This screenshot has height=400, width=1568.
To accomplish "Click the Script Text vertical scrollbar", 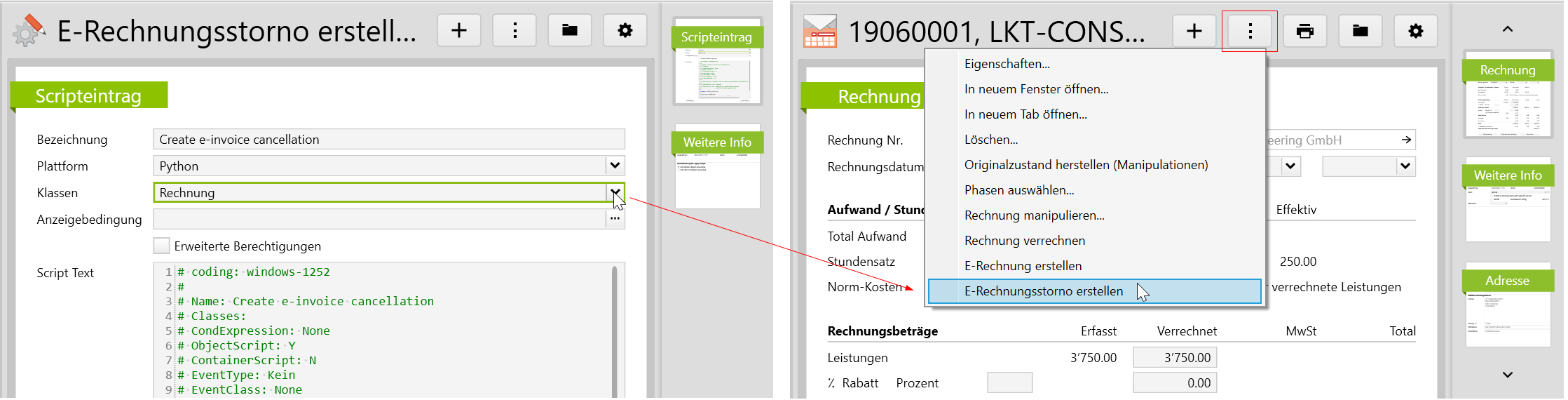I will point(615,330).
